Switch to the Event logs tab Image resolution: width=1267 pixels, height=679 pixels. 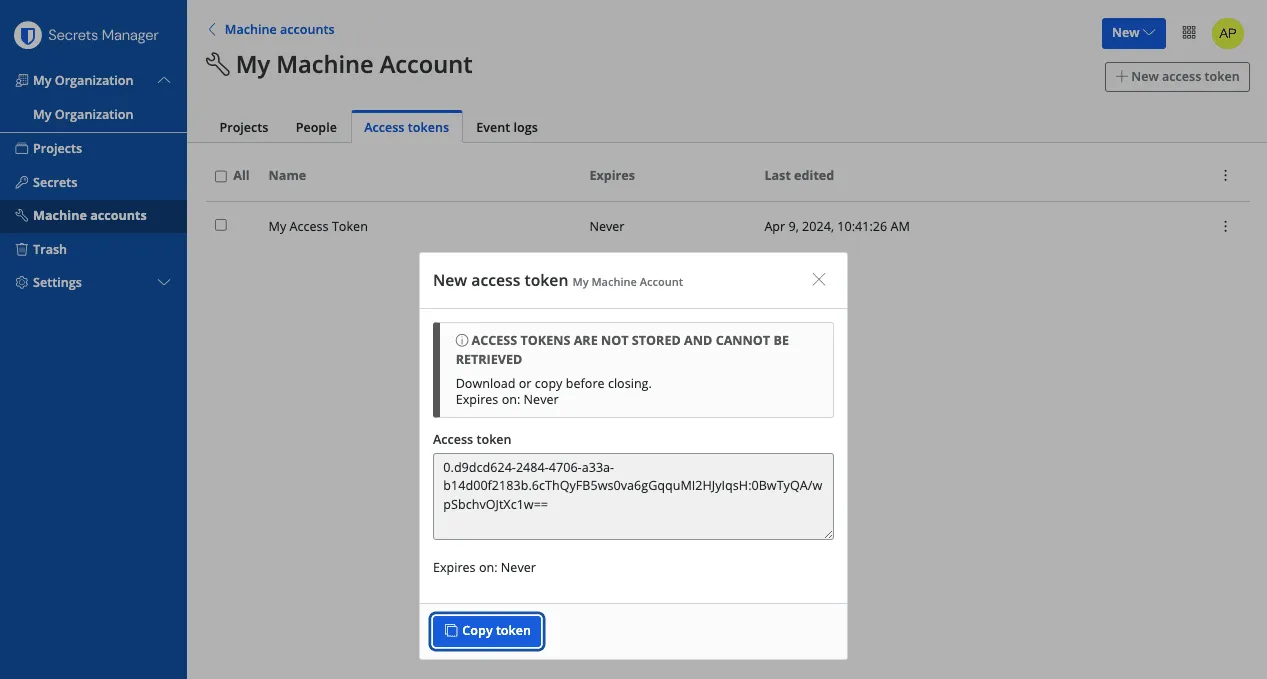click(x=506, y=127)
